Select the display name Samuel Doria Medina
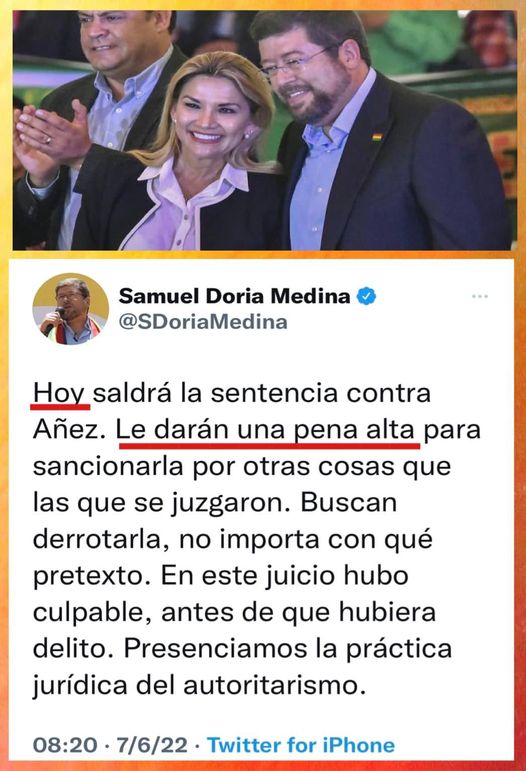The height and width of the screenshot is (771, 526). coord(234,296)
